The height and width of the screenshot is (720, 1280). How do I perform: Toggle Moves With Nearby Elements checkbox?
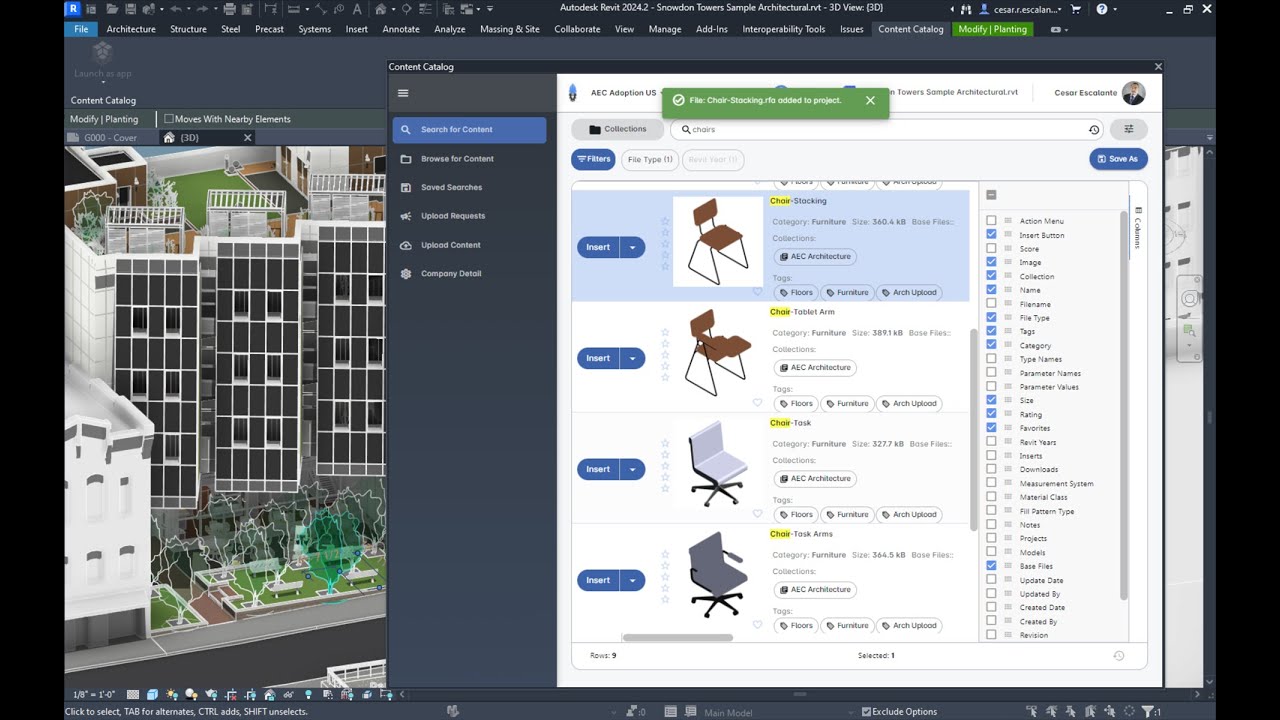pyautogui.click(x=168, y=119)
